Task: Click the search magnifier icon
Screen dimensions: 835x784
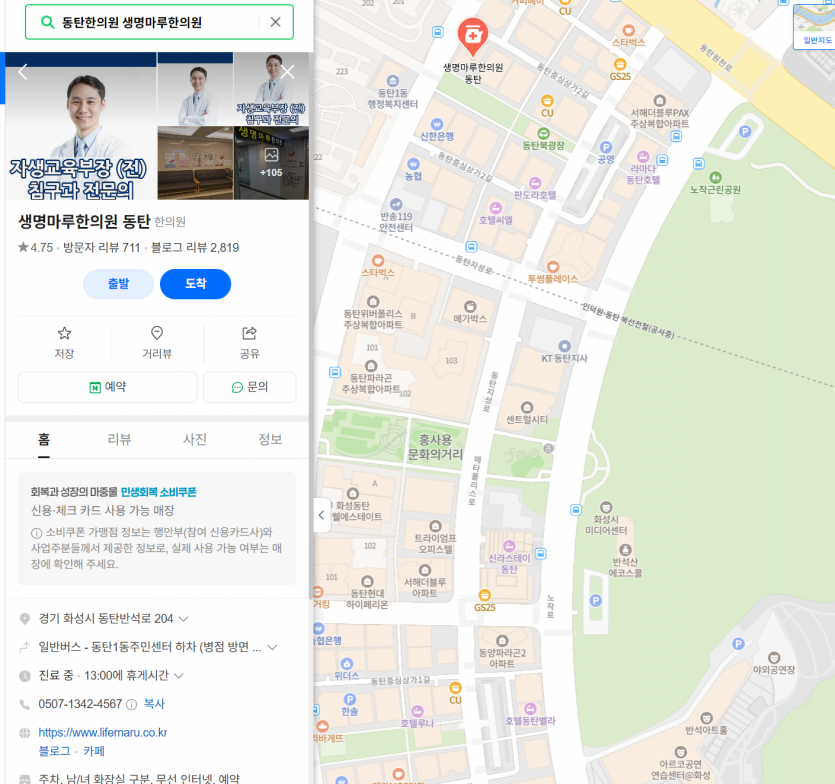Action: (46, 22)
